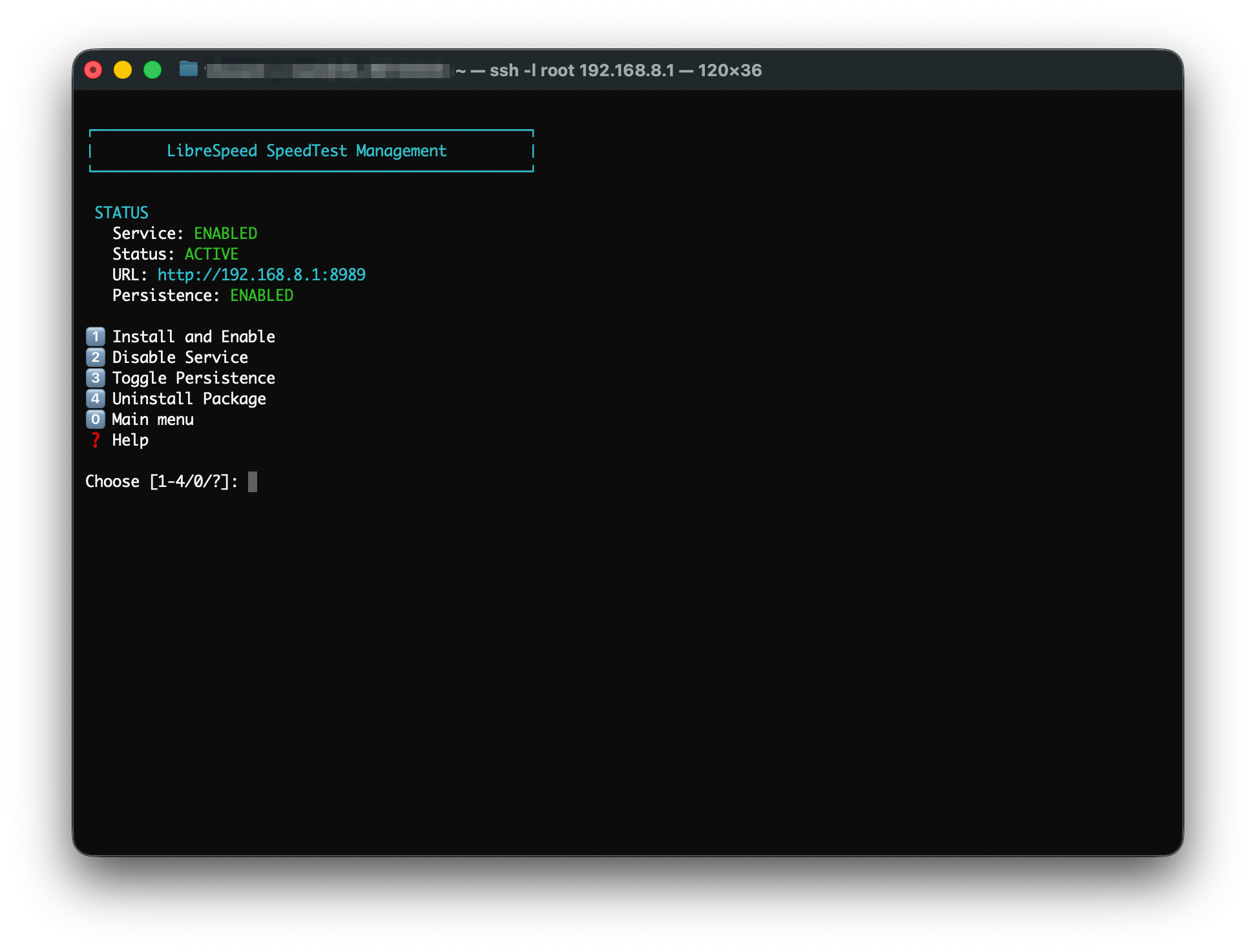Click the Main menu option text
1256x952 pixels.
click(152, 419)
